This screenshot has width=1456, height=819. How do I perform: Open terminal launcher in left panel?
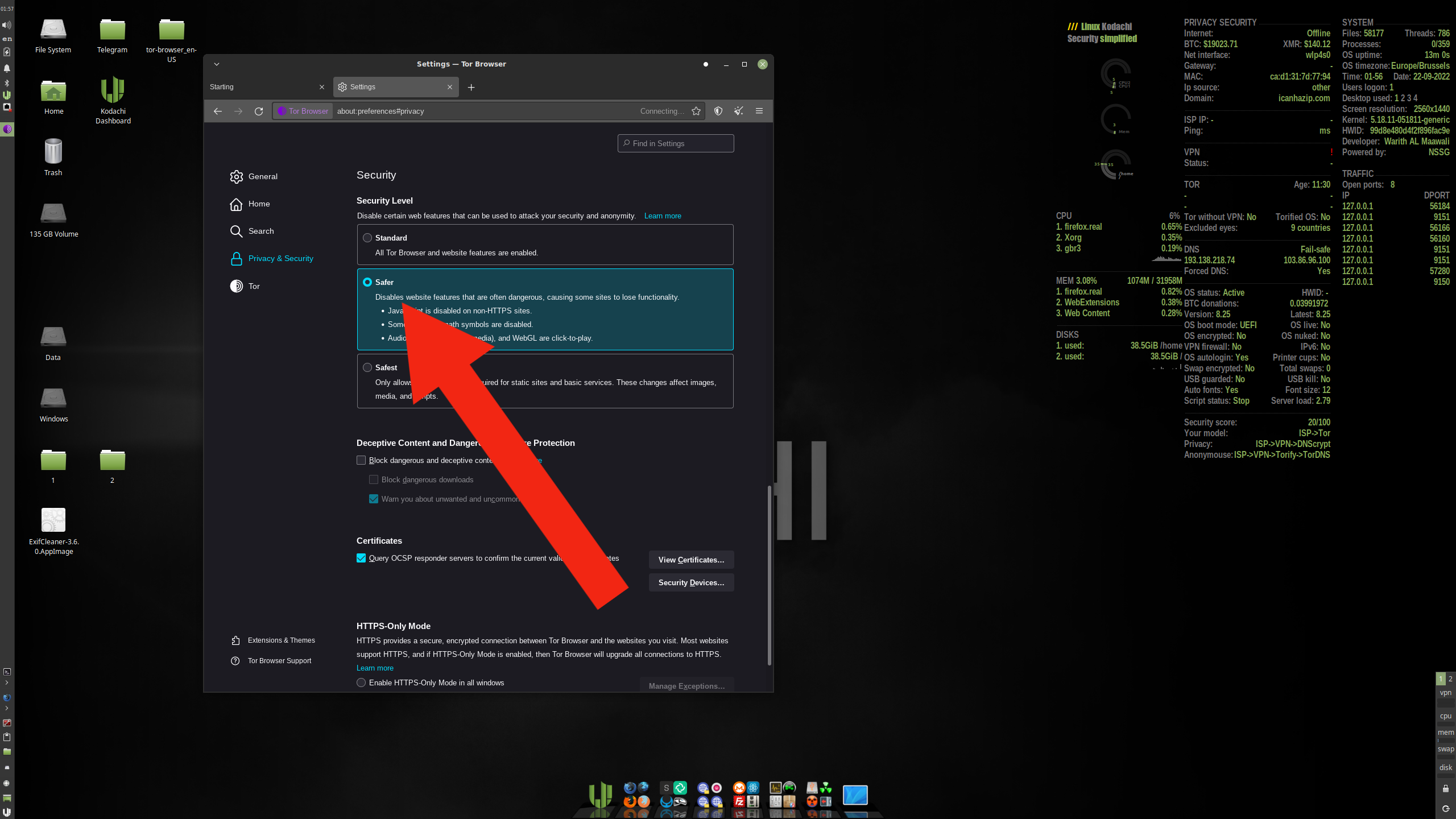(7, 672)
